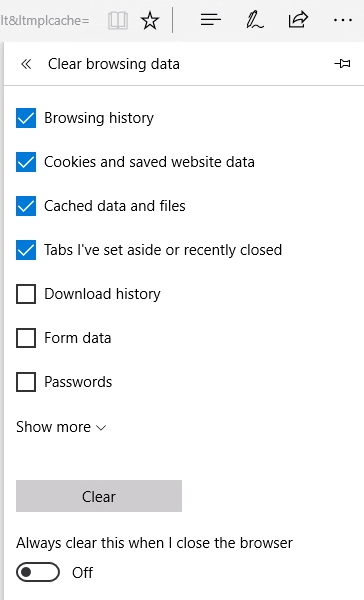
Task: Uncheck Cached data and files
Action: click(26, 206)
